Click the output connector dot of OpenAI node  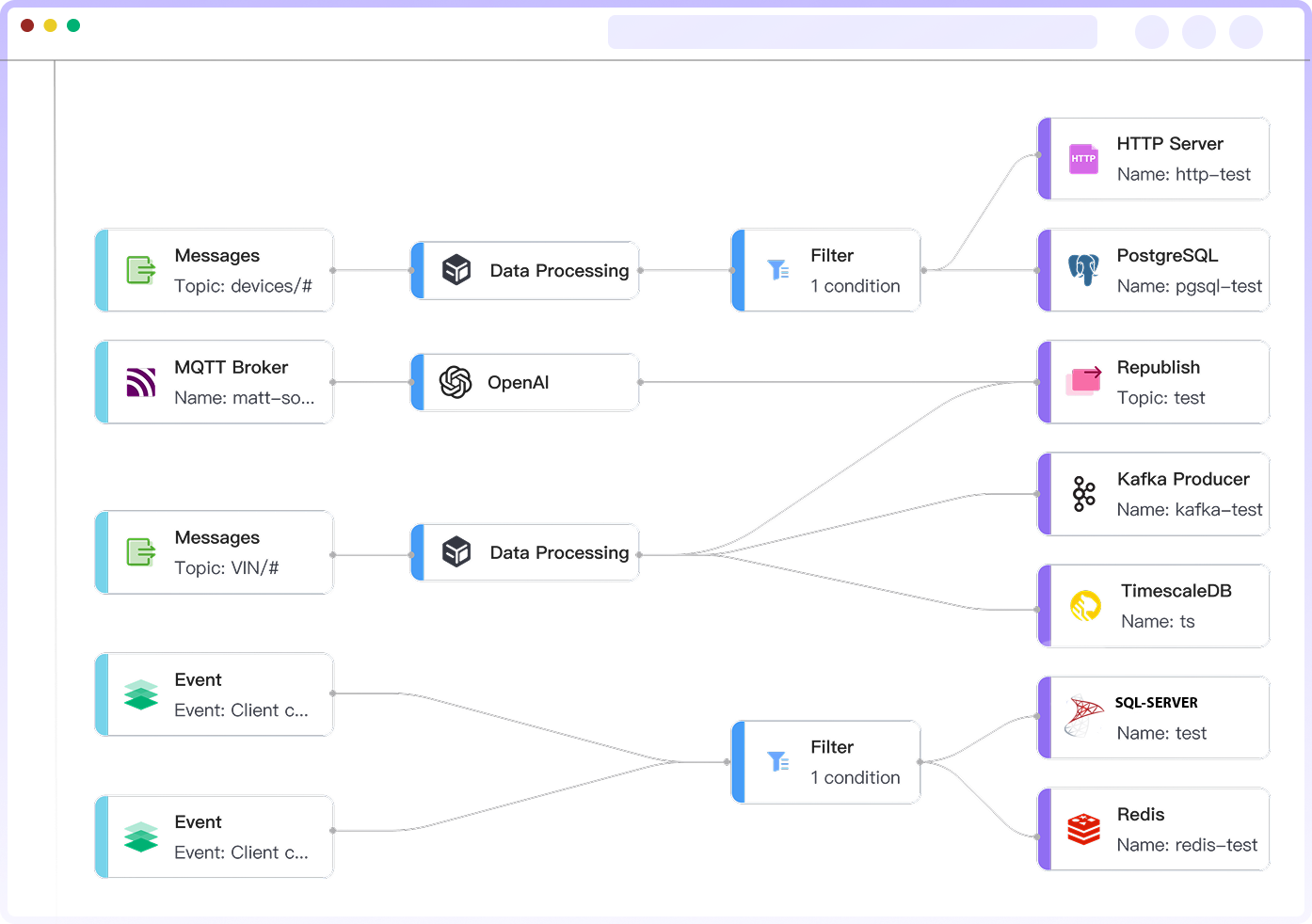(x=640, y=382)
